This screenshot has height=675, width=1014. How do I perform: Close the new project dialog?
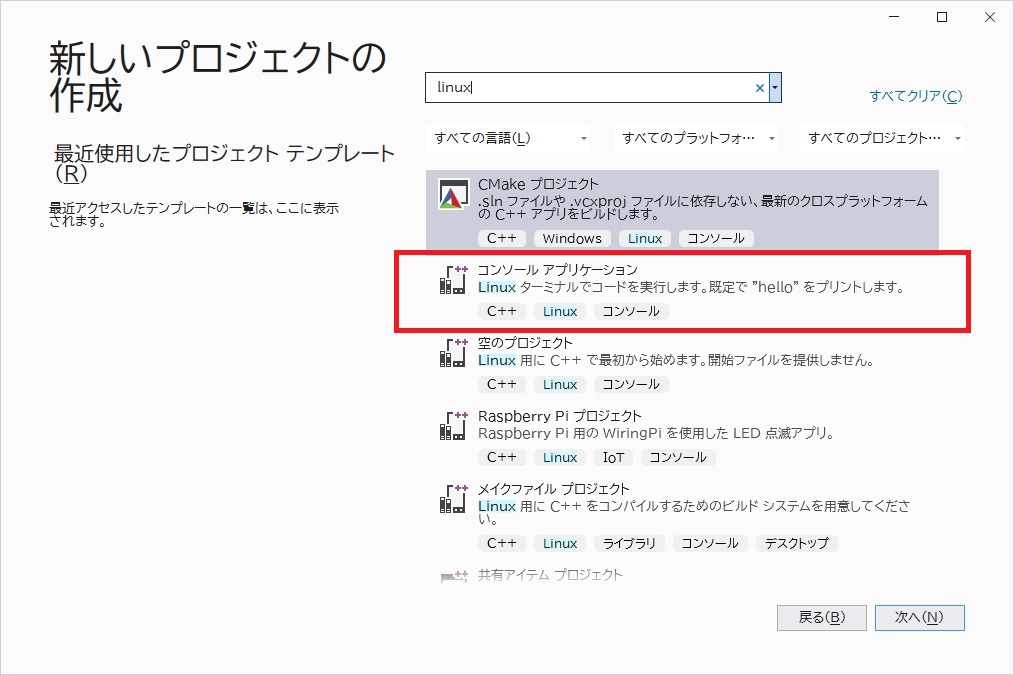tap(990, 17)
